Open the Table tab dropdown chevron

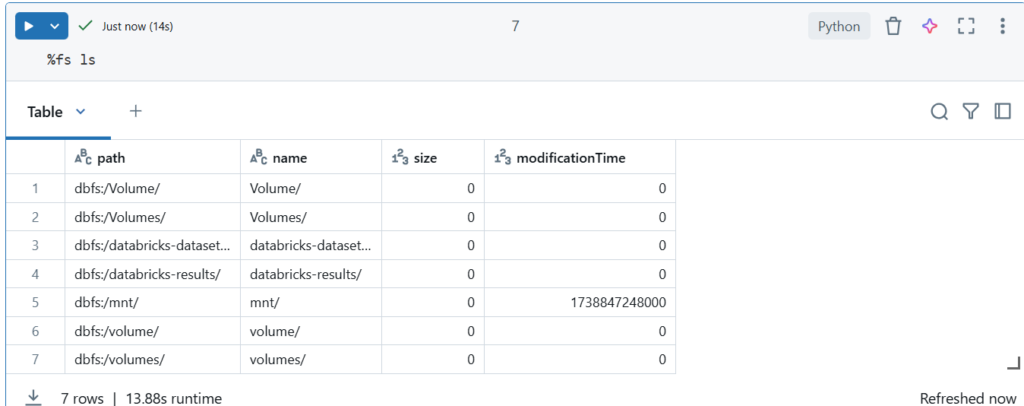click(x=81, y=112)
